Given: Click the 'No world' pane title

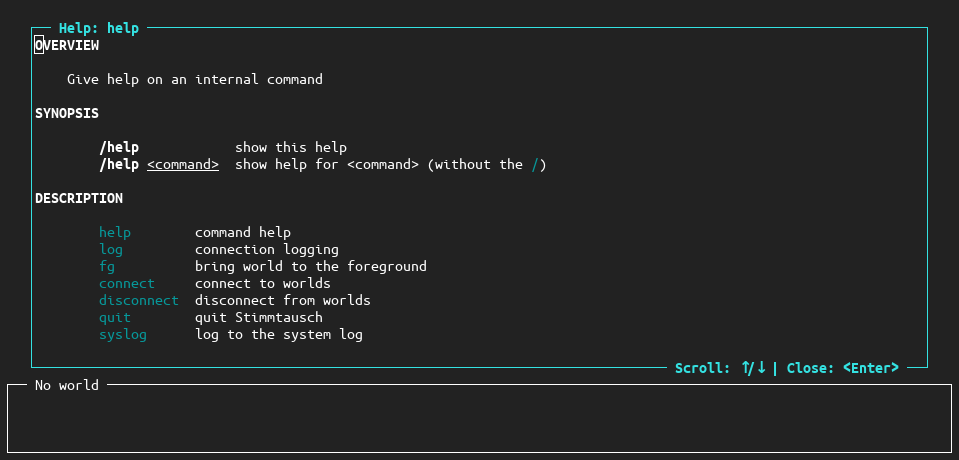Looking at the screenshot, I should [x=67, y=385].
